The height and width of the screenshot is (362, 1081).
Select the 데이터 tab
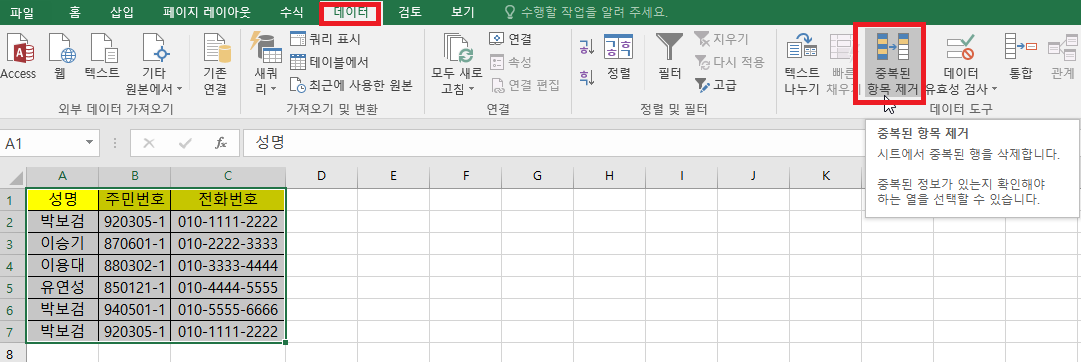[x=351, y=12]
